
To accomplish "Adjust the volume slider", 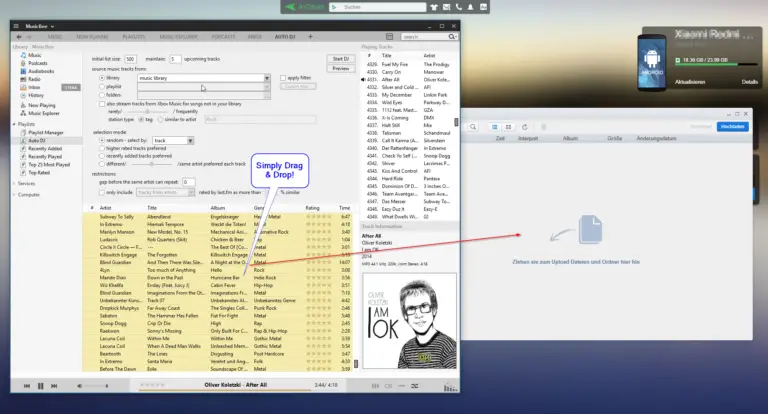I will 97,386.
